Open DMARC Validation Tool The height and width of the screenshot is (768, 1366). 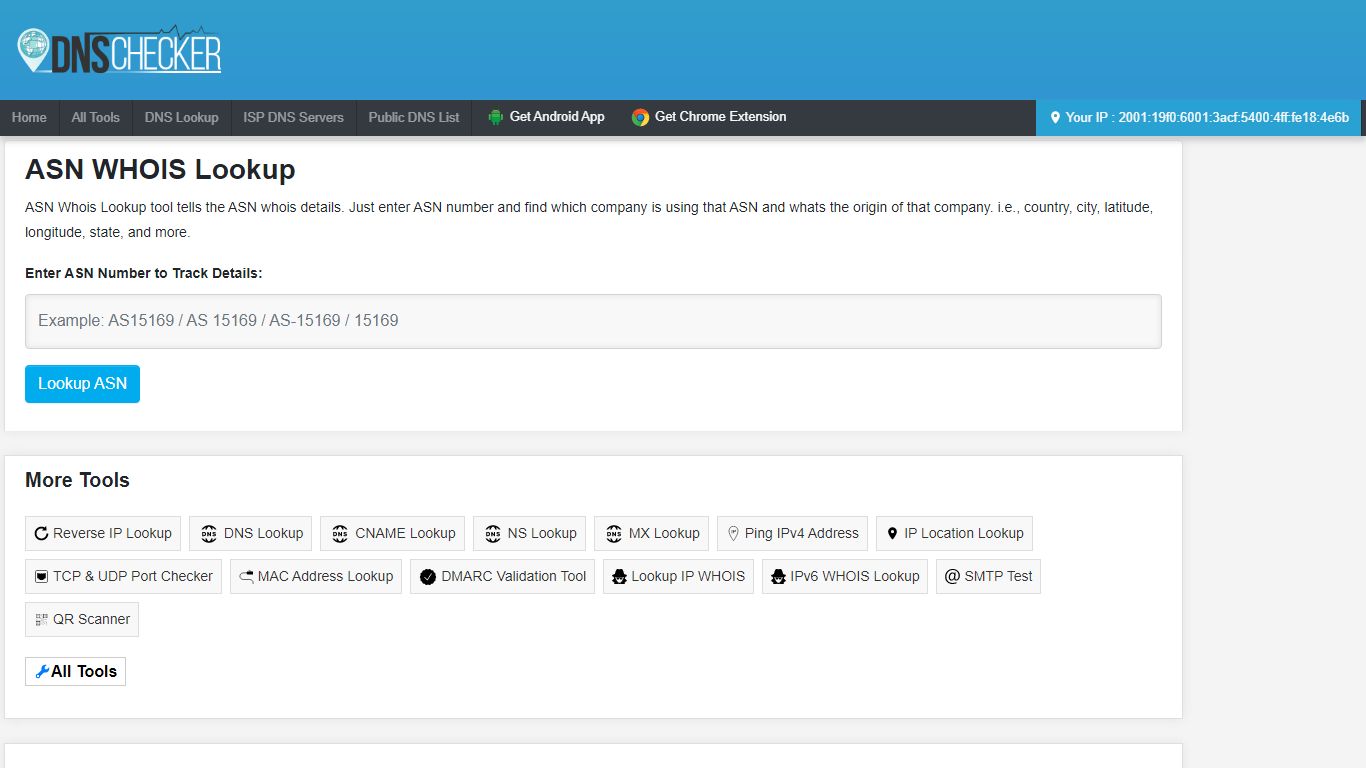coord(503,577)
